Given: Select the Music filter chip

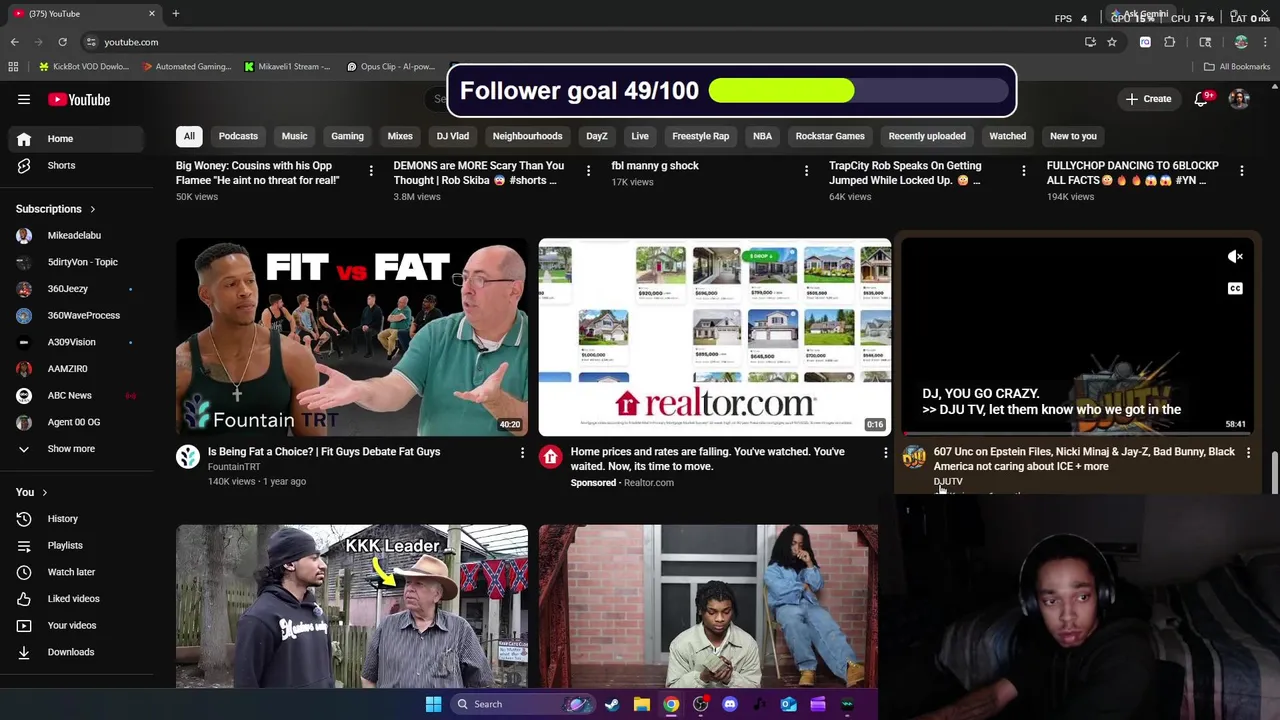Looking at the screenshot, I should (x=294, y=136).
